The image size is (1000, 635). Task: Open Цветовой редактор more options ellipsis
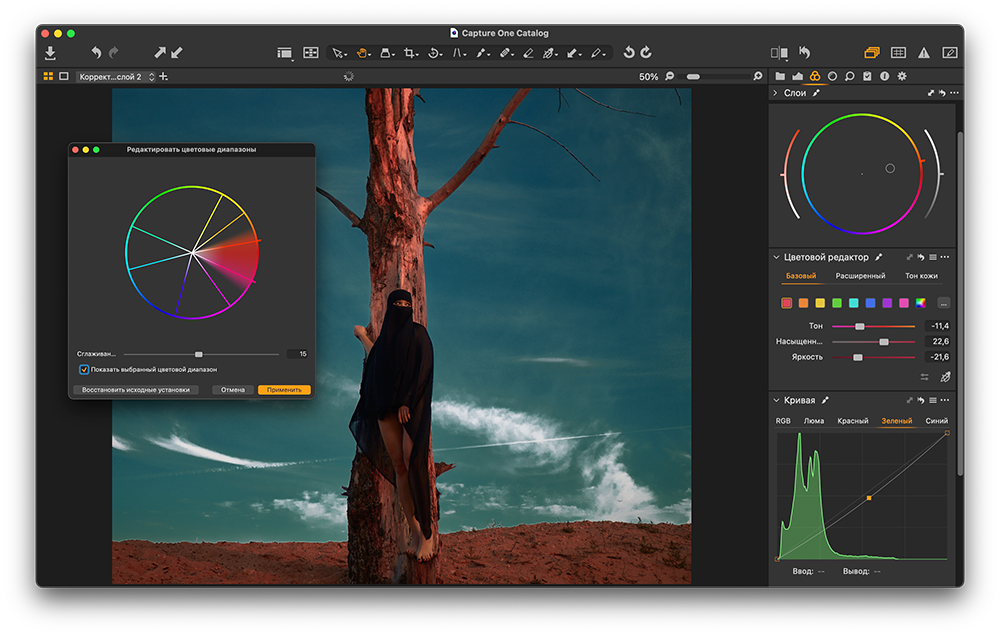(945, 258)
